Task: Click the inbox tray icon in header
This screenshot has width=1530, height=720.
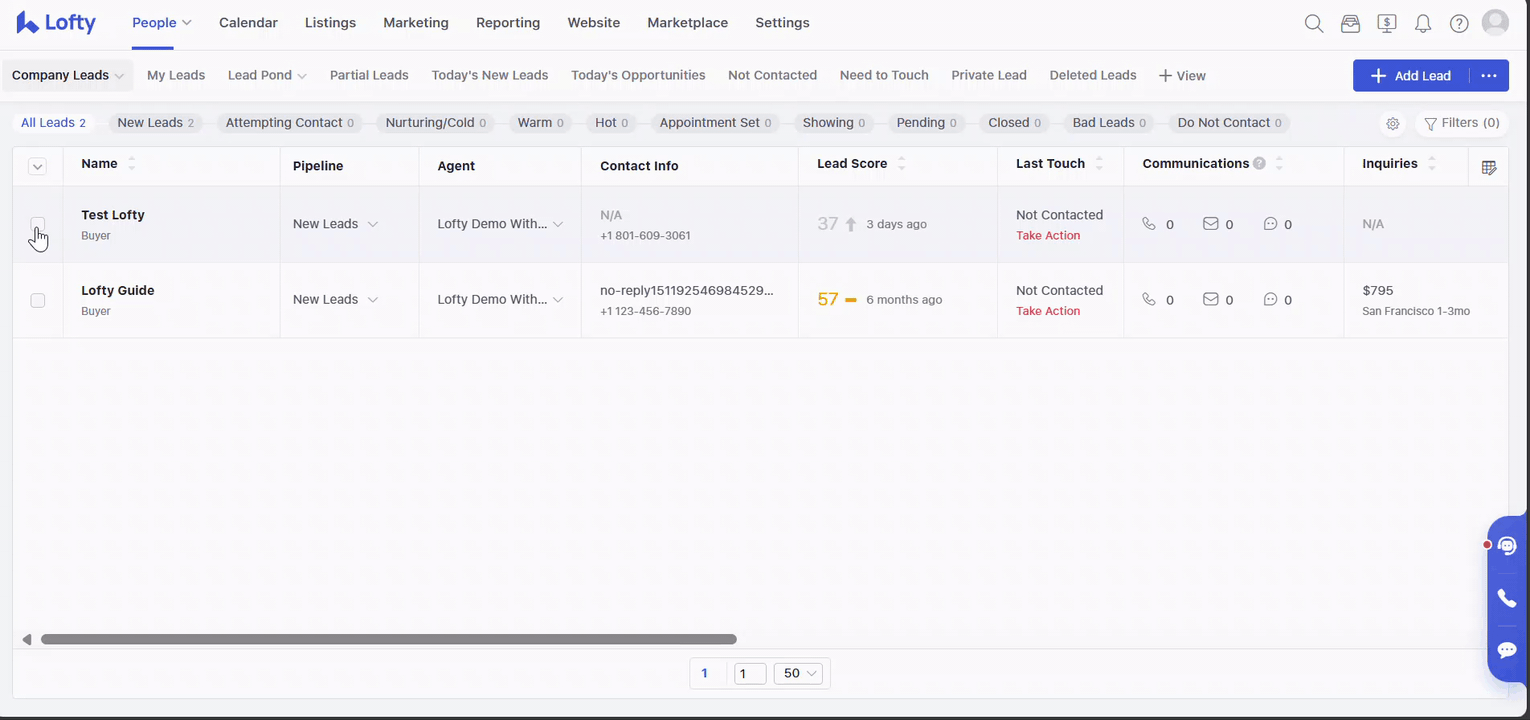Action: click(1350, 23)
